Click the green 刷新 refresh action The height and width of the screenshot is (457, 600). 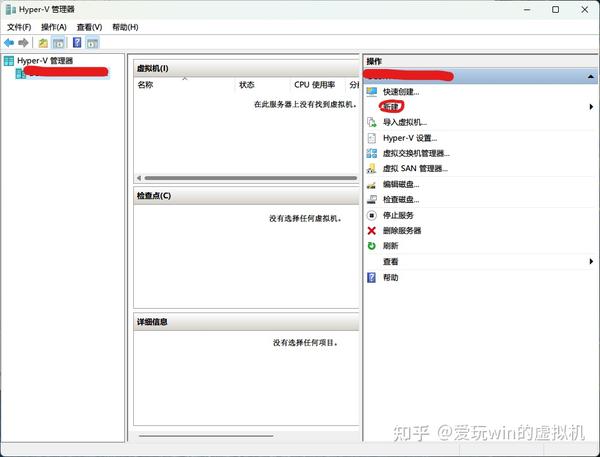372,246
